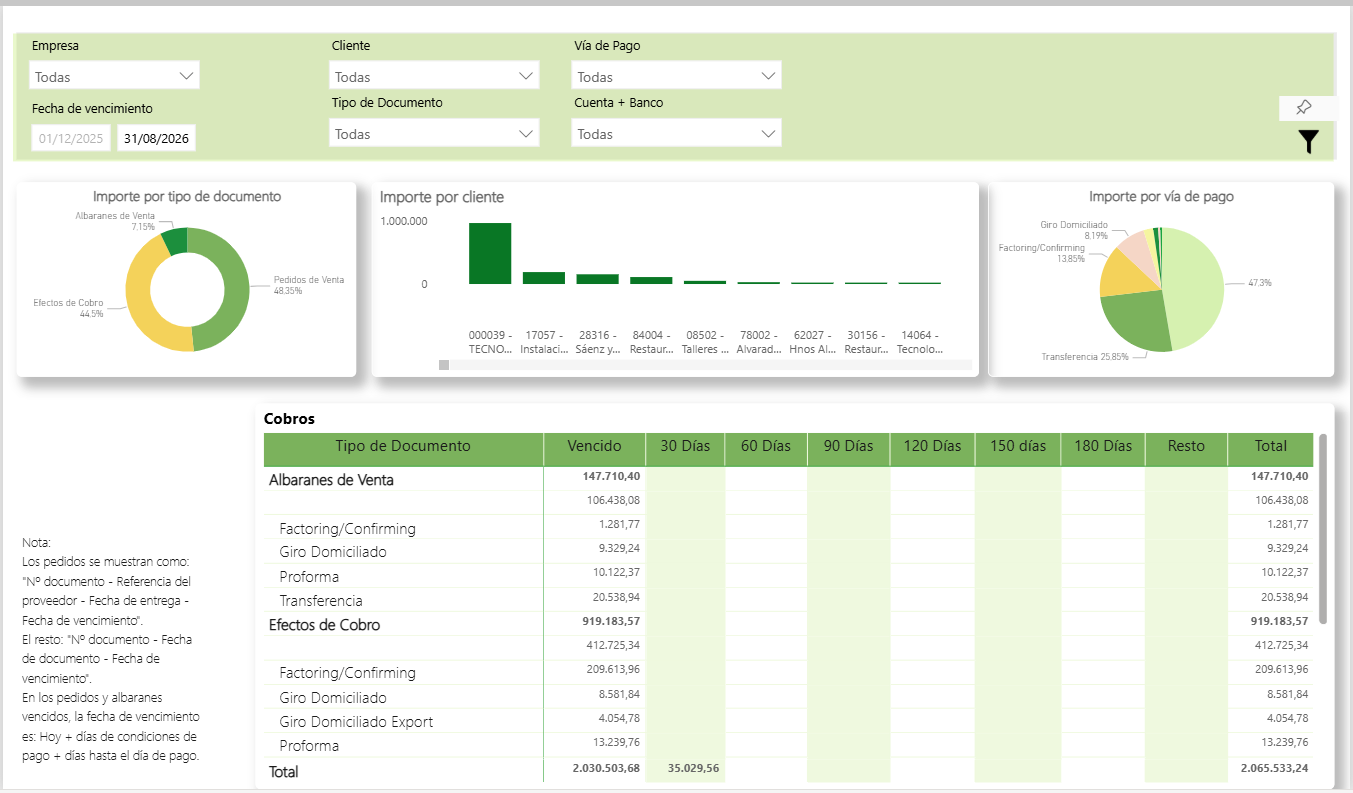Open the Empresa dropdown
The image size is (1353, 793).
point(114,76)
